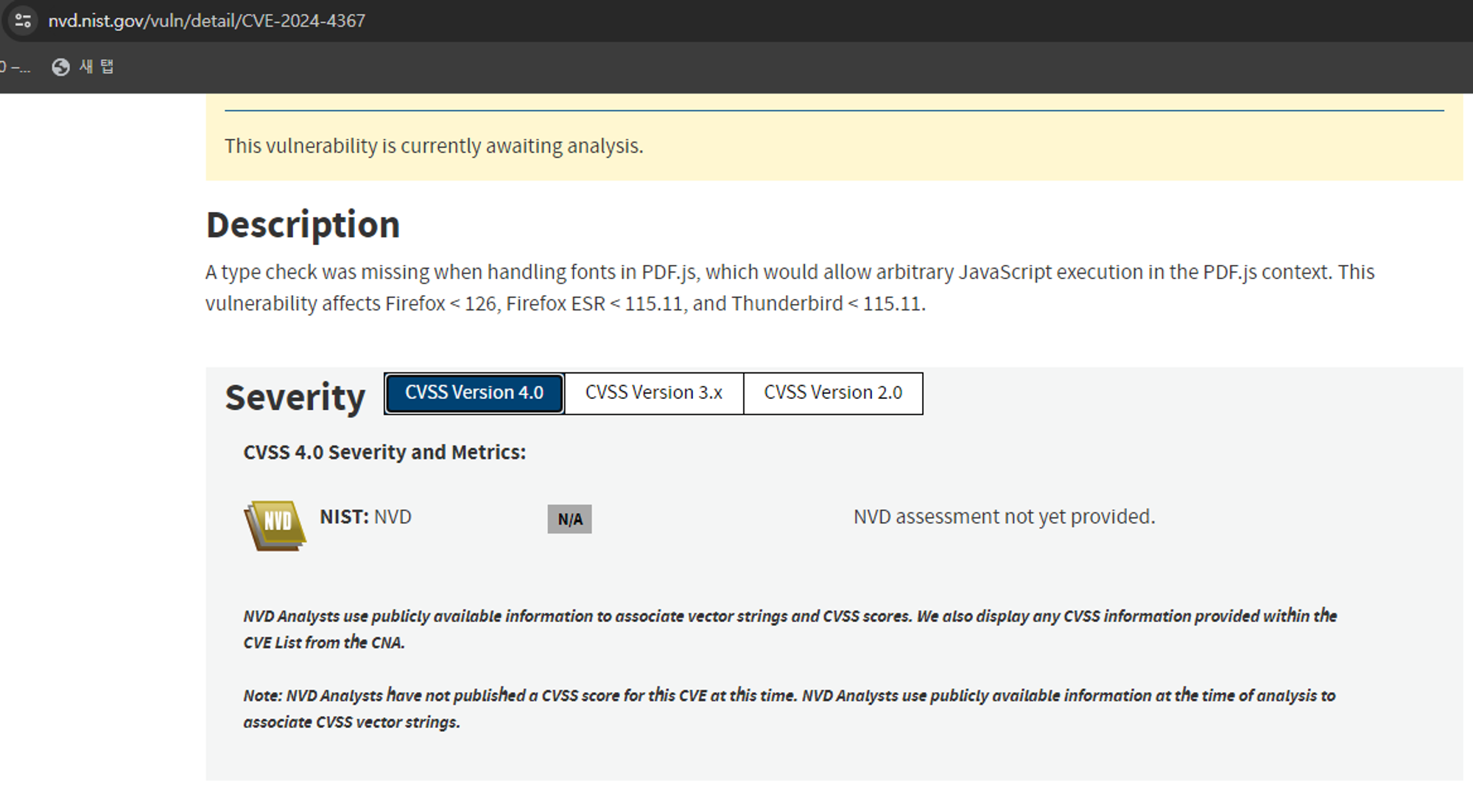Screen dimensions: 1473x812
Task: Click the Severity heading
Action: (295, 398)
